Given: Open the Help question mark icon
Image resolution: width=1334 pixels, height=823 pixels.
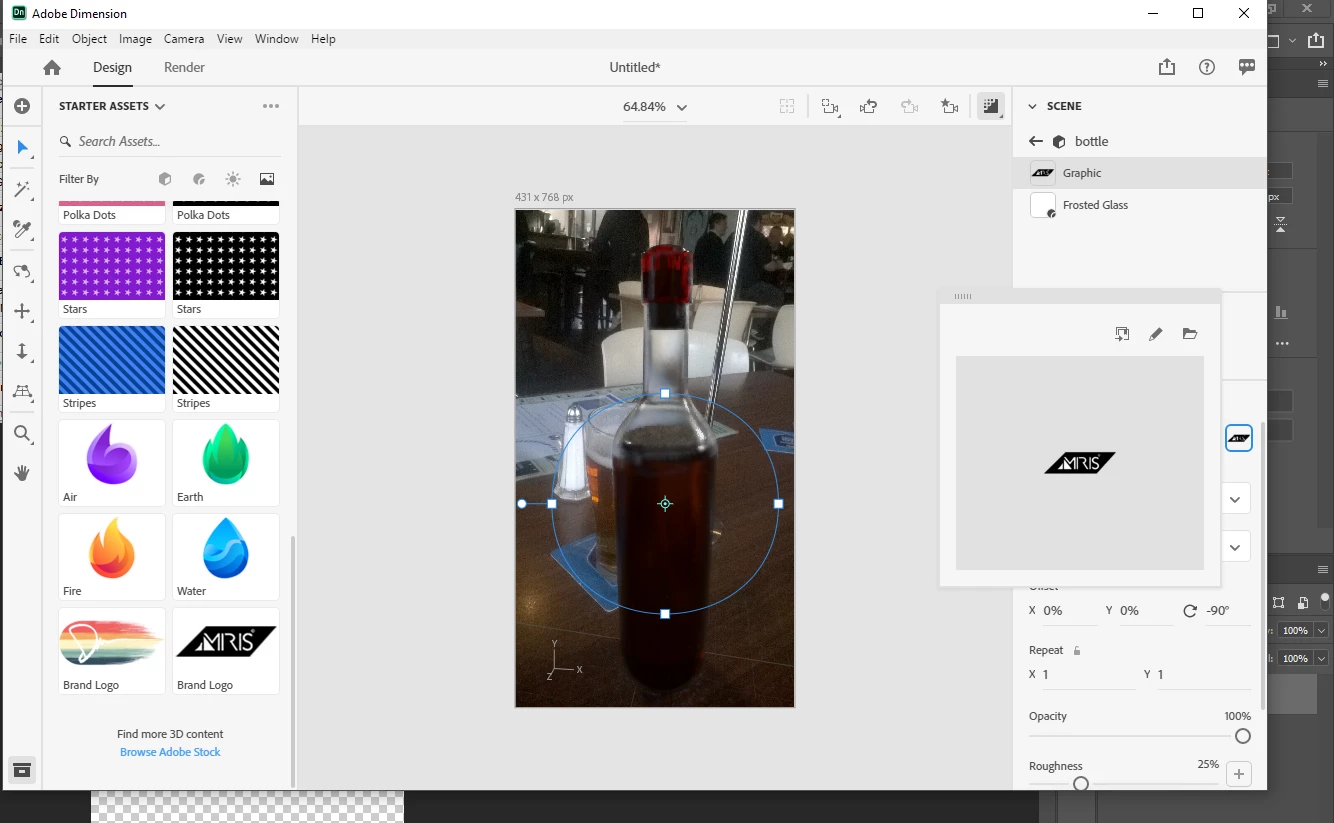Looking at the screenshot, I should [1207, 67].
